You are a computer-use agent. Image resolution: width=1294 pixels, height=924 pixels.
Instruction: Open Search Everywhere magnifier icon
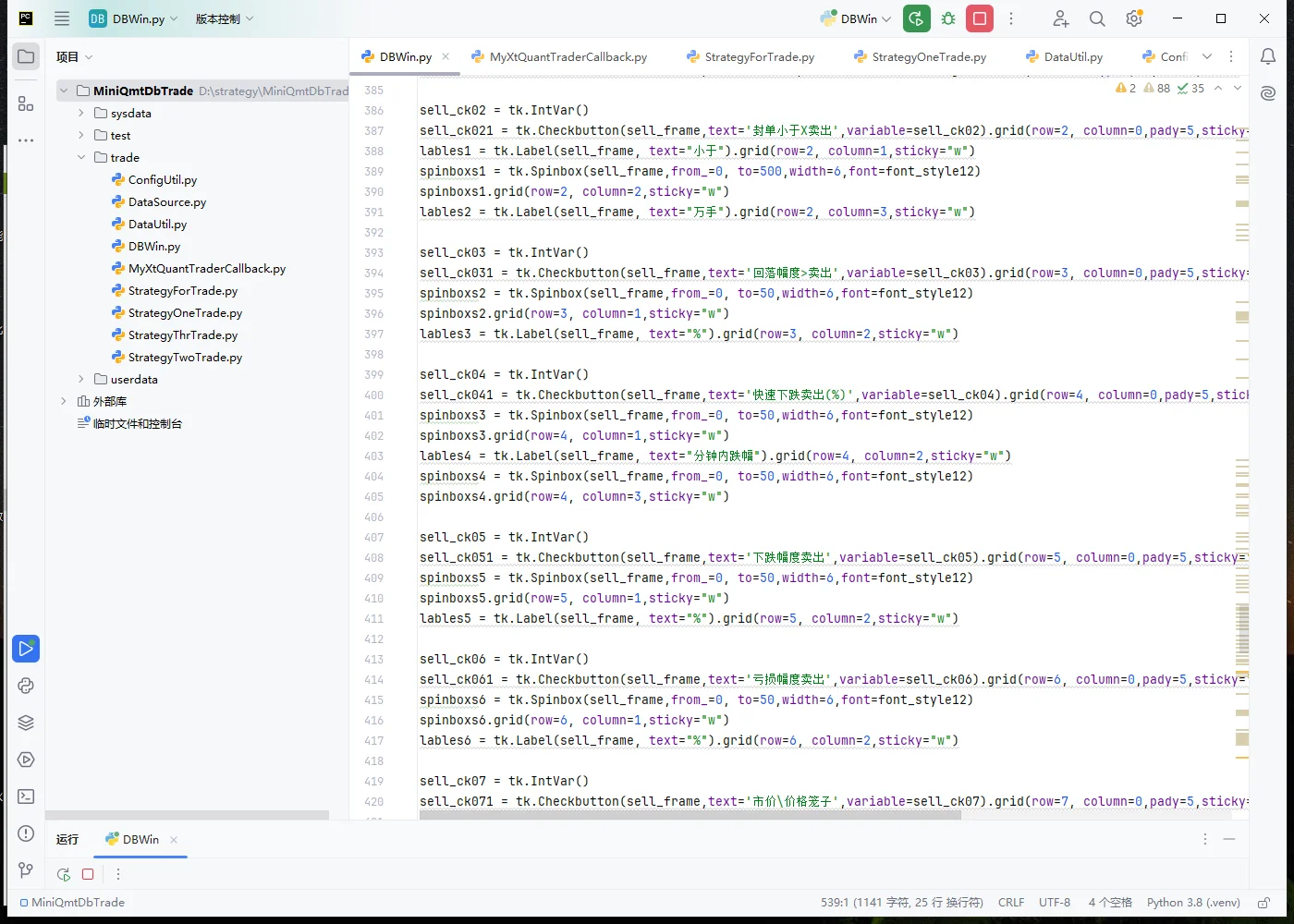(1097, 18)
